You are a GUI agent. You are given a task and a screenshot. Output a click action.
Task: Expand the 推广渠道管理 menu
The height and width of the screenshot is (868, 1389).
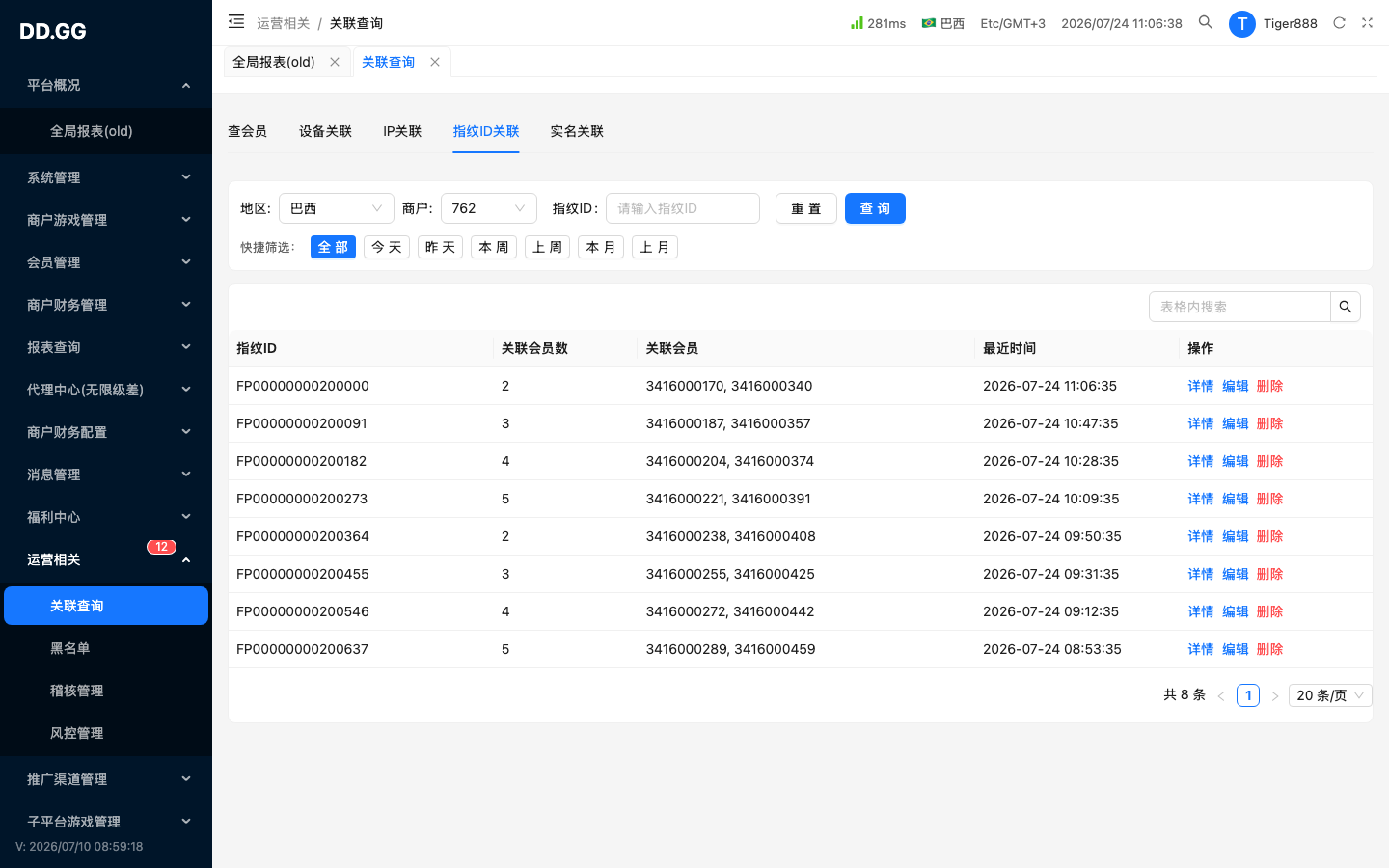(106, 779)
